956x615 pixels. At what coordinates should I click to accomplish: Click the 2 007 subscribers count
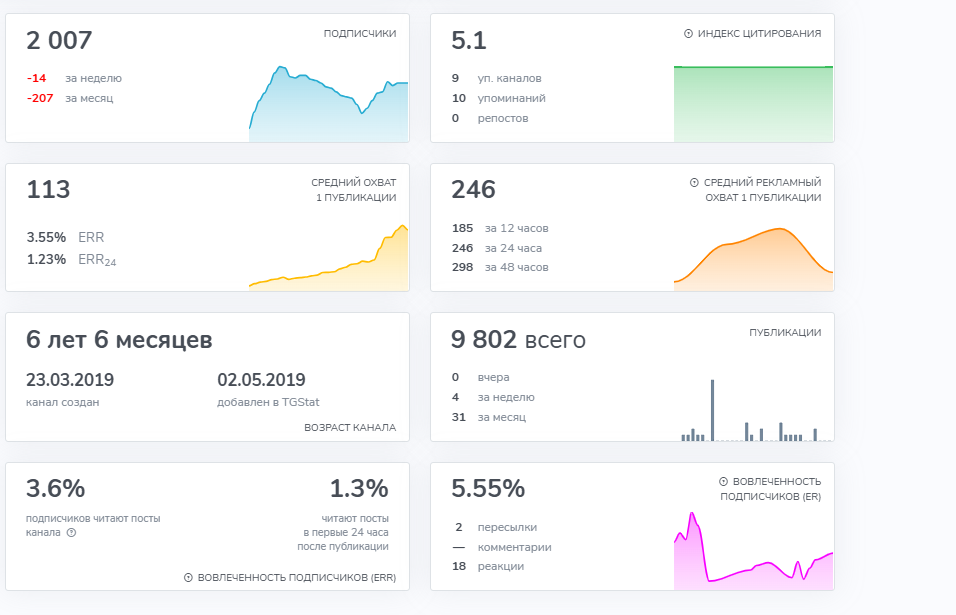point(59,41)
